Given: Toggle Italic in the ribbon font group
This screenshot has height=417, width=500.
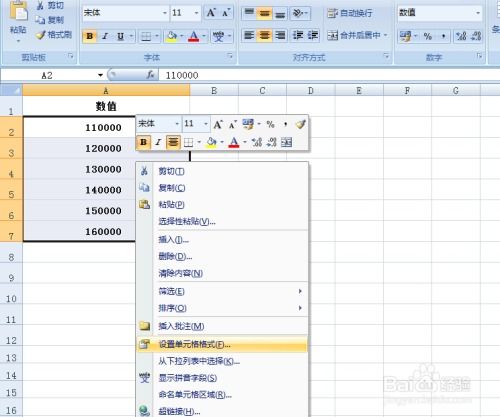Looking at the screenshot, I should 105,36.
